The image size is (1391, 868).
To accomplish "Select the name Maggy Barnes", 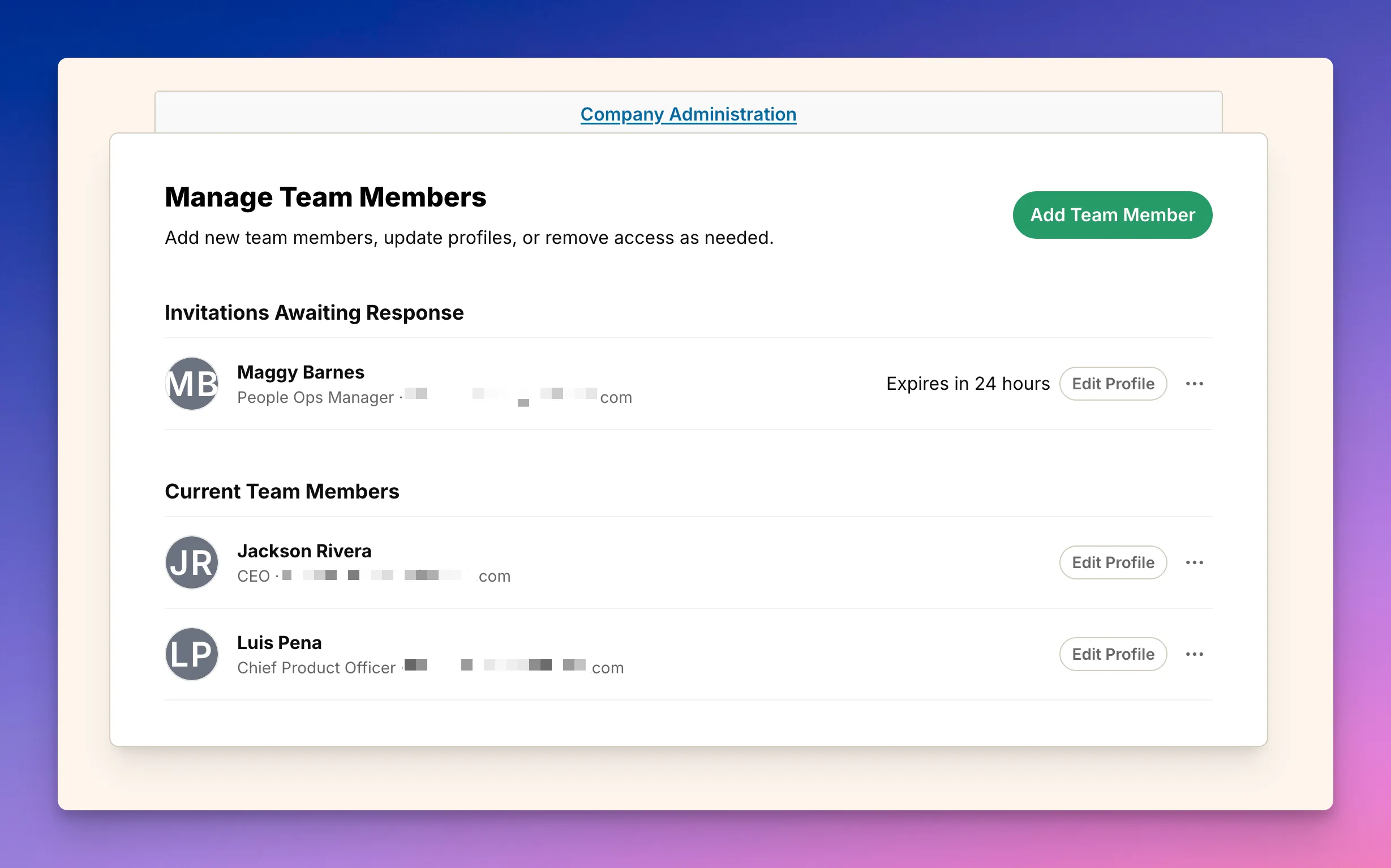I will pyautogui.click(x=300, y=372).
